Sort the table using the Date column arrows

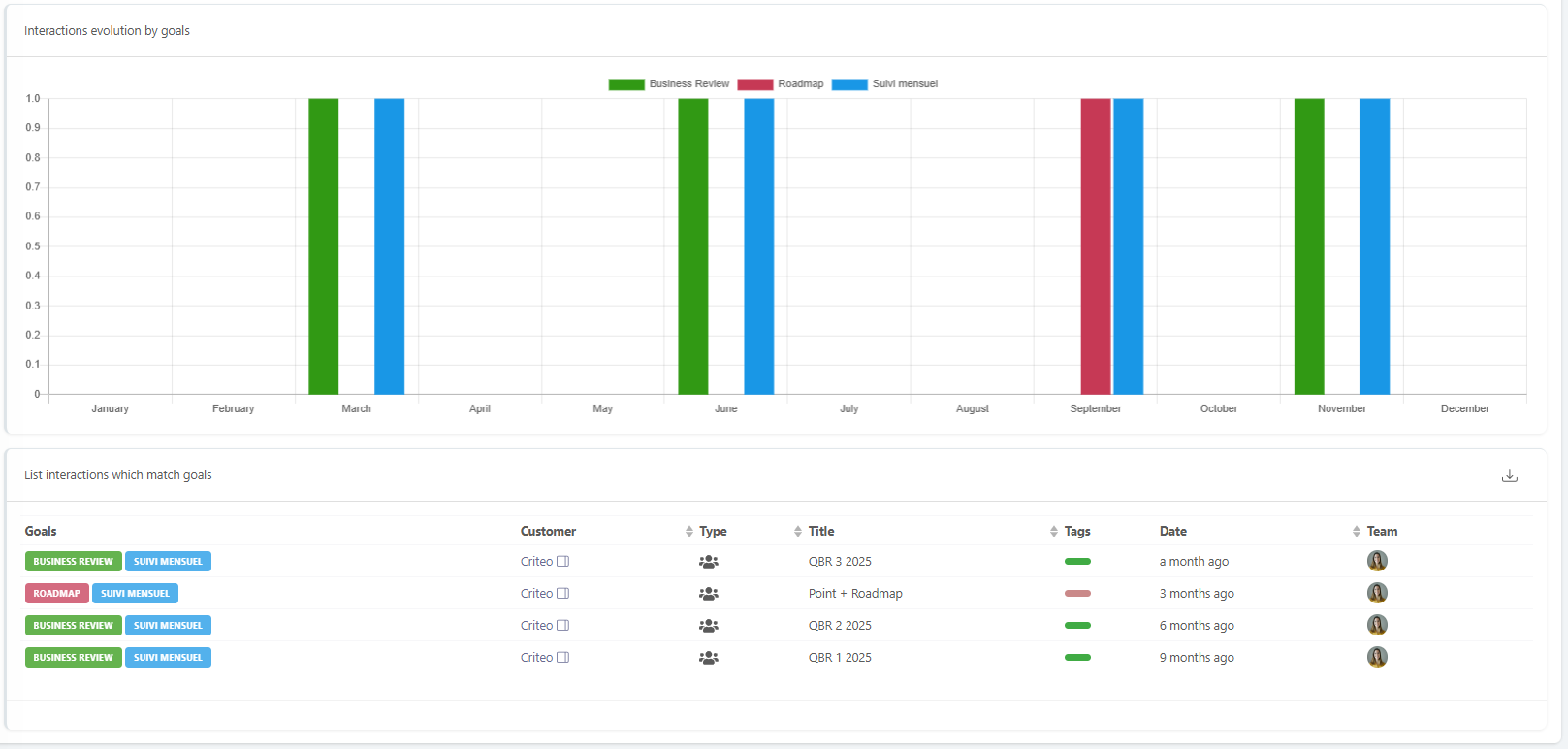coord(1356,532)
